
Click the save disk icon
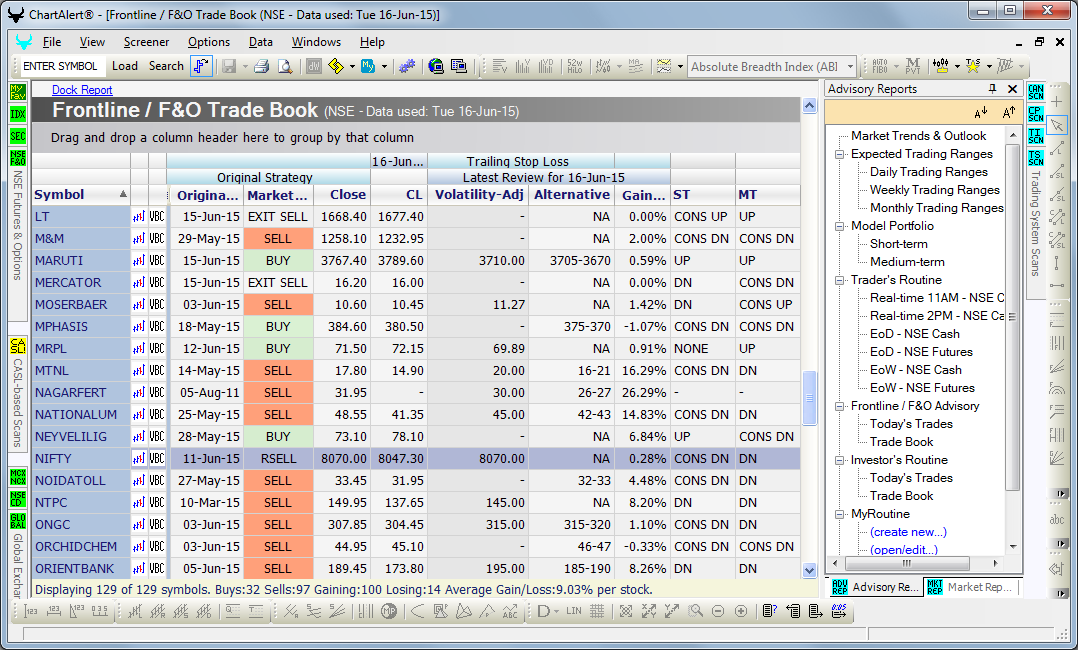click(229, 66)
